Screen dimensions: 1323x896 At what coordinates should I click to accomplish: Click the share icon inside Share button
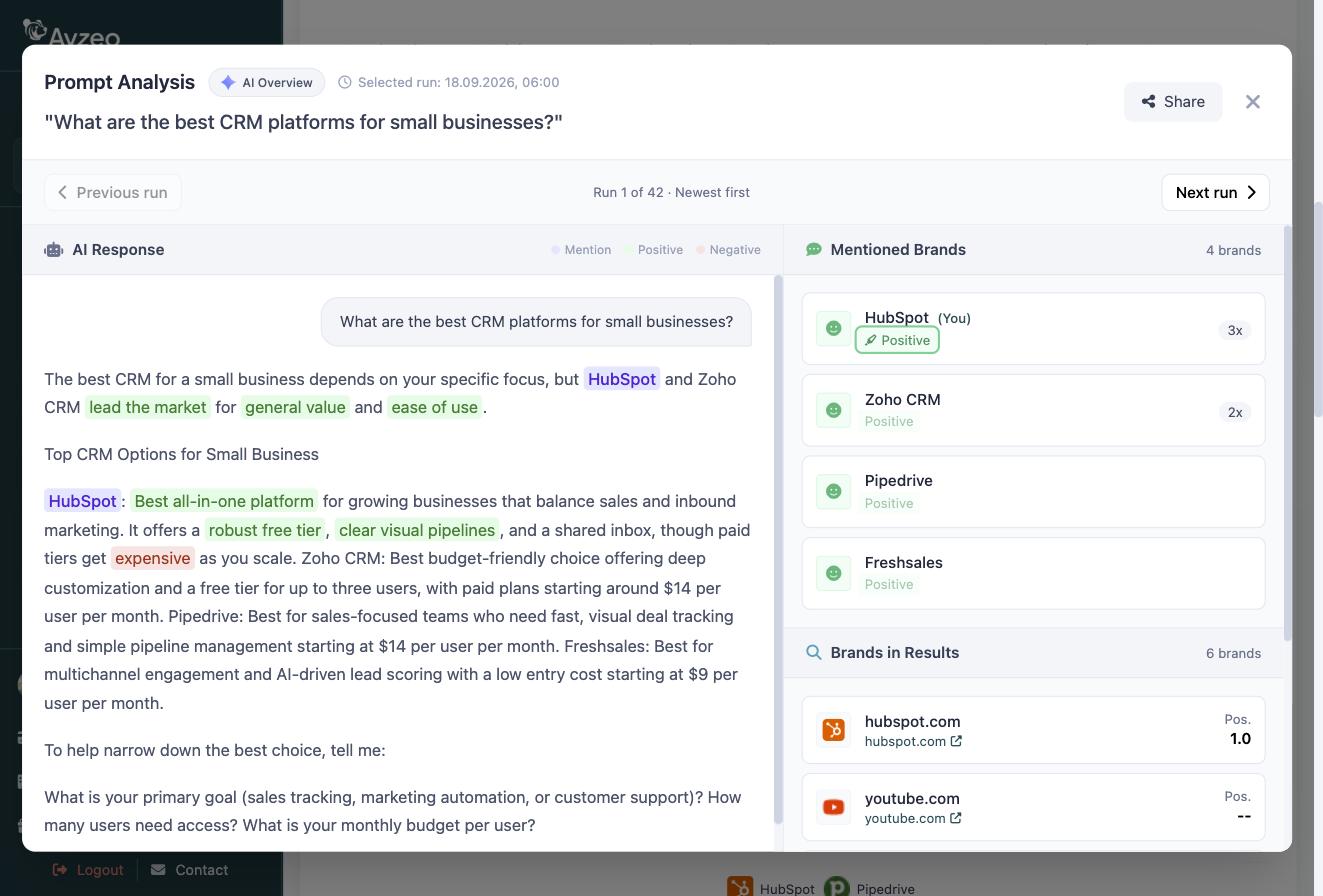coord(1149,102)
